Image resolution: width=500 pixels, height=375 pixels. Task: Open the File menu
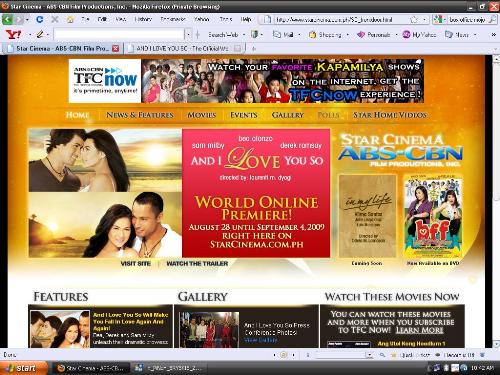(x=85, y=19)
